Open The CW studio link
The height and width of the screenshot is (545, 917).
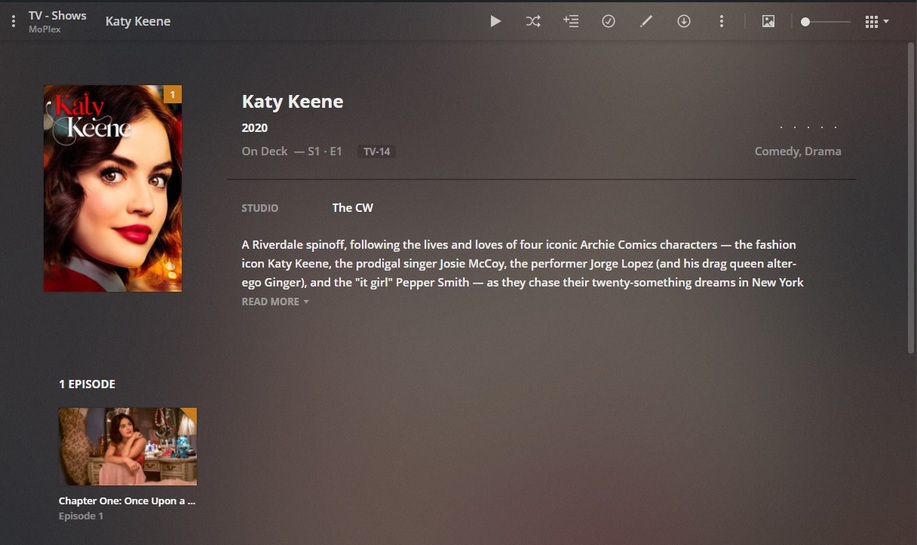[x=353, y=208]
